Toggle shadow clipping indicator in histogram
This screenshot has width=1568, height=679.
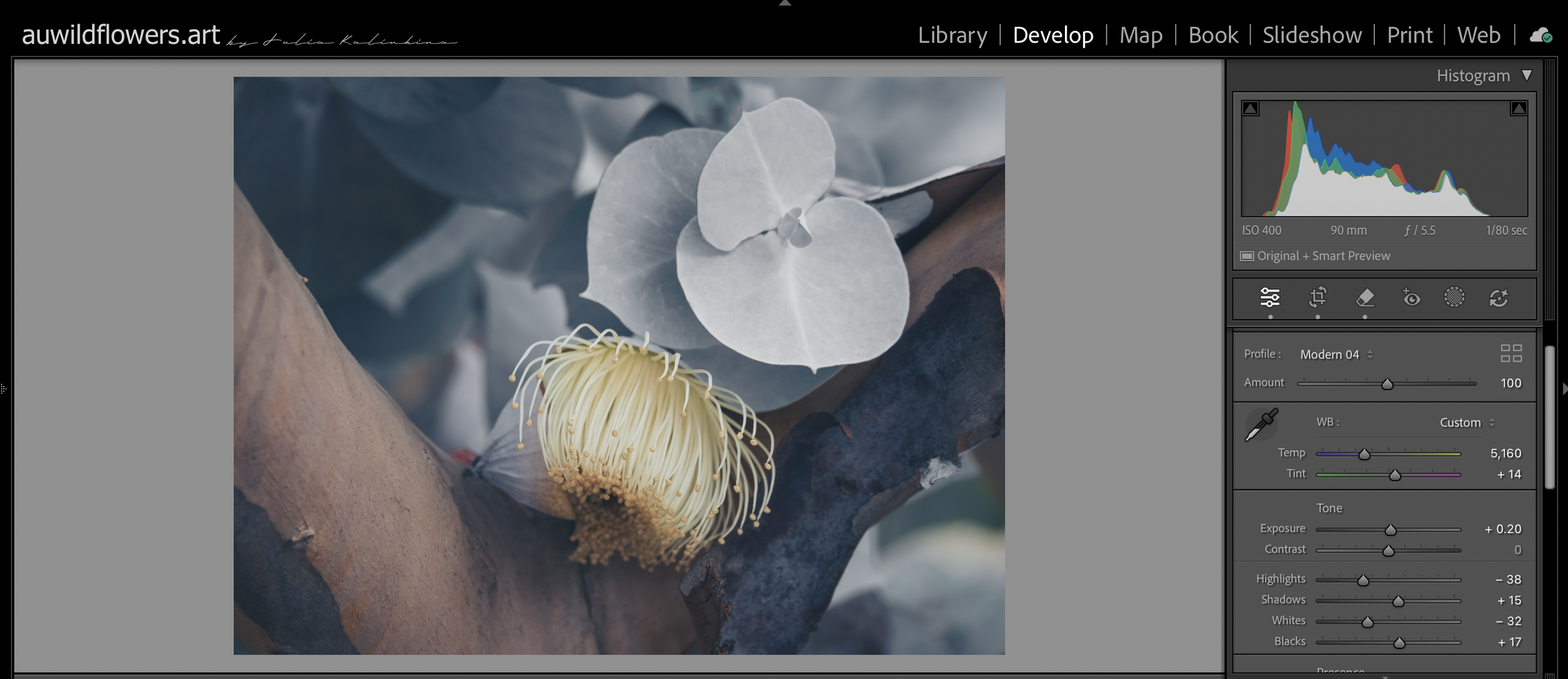1251,108
